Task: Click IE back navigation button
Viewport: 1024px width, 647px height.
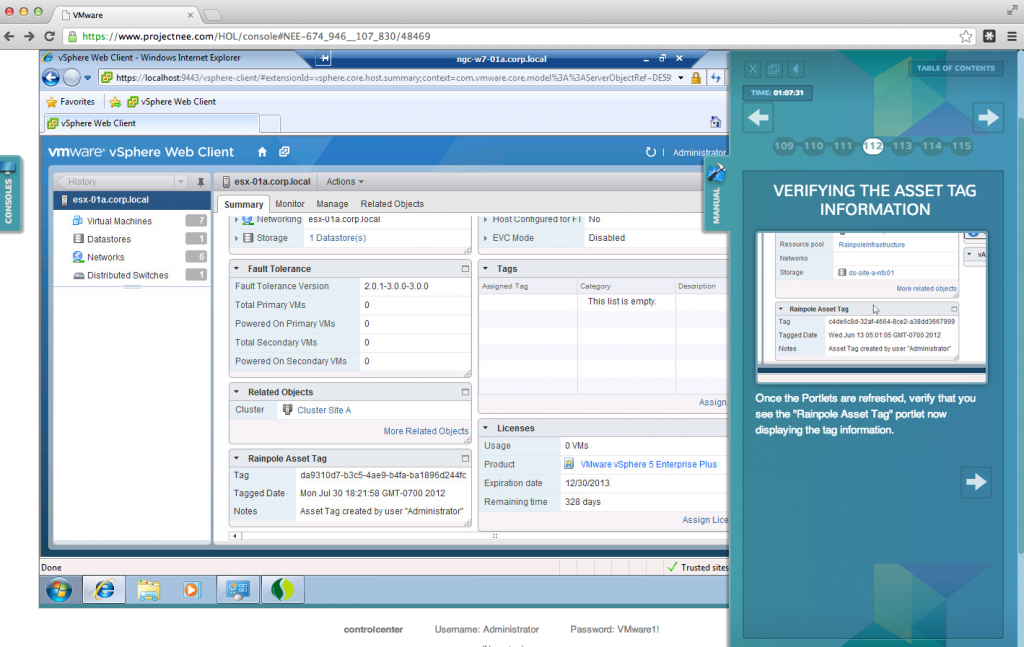Action: 51,78
